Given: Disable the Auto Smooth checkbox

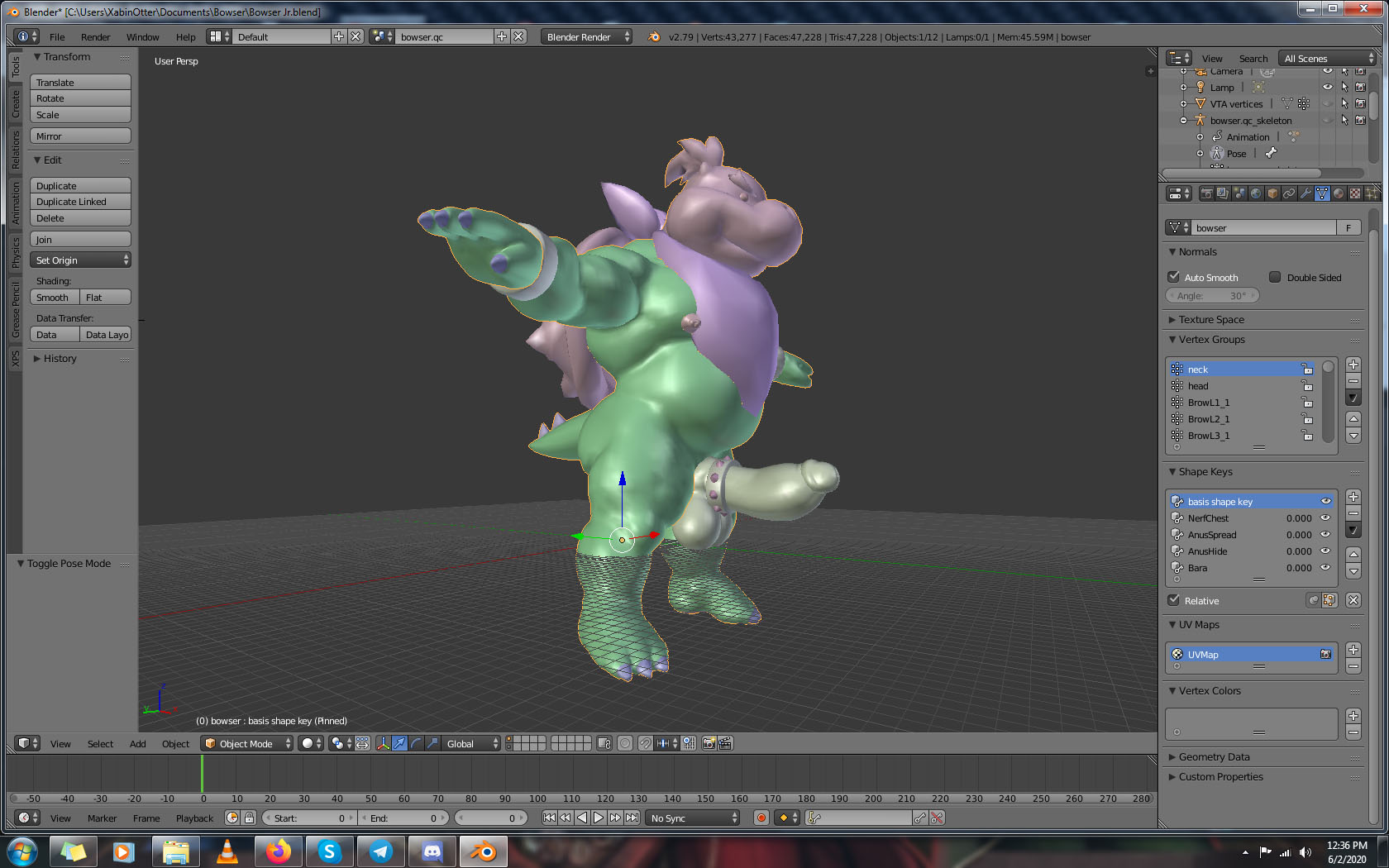Looking at the screenshot, I should [1174, 277].
